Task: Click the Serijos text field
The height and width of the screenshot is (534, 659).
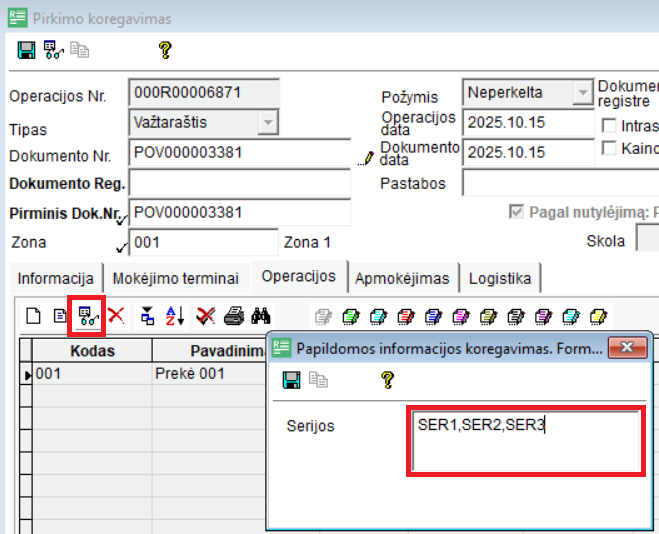Action: (525, 440)
